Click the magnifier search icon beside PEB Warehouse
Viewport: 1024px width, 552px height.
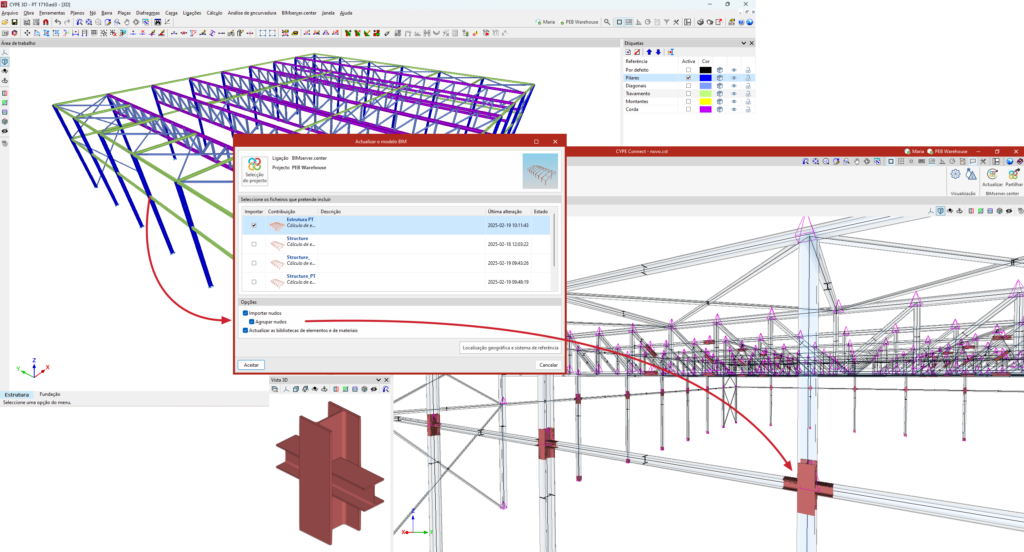(x=607, y=22)
